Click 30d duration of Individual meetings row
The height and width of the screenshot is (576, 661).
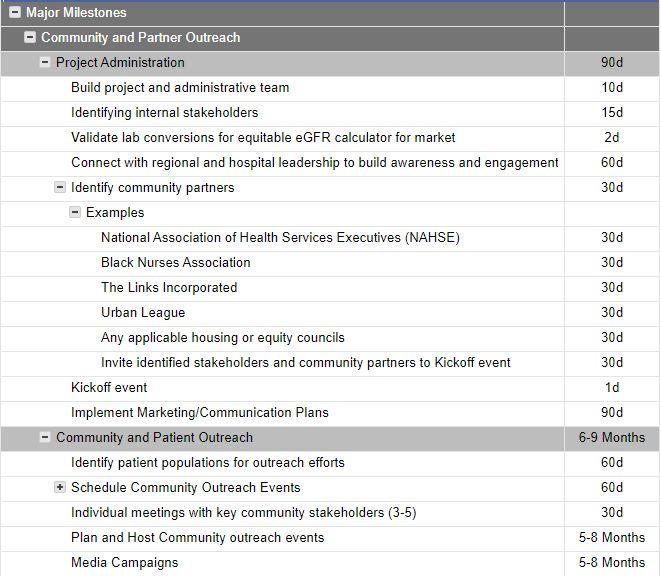point(612,512)
